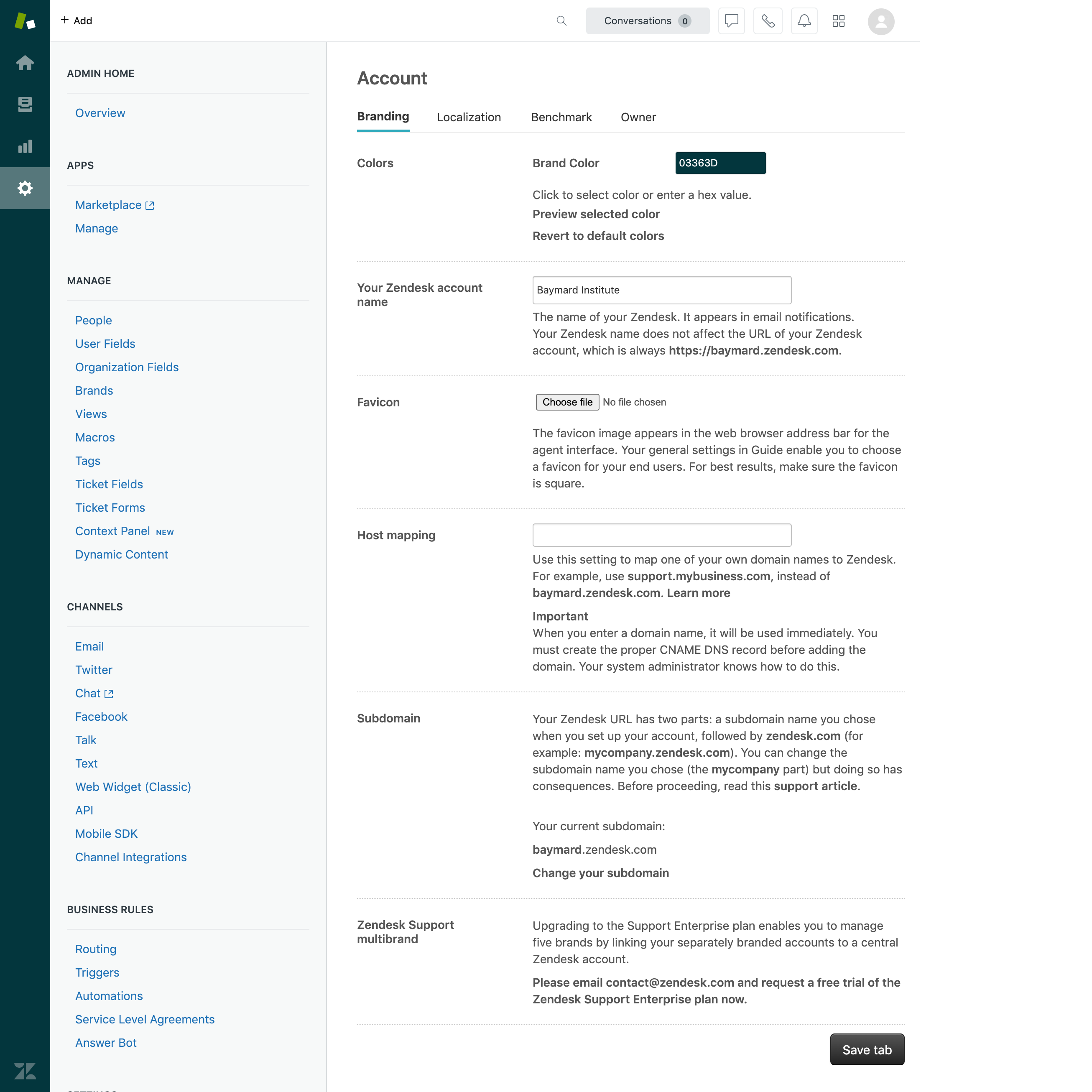
Task: Click the Add button in the top bar
Action: click(77, 20)
